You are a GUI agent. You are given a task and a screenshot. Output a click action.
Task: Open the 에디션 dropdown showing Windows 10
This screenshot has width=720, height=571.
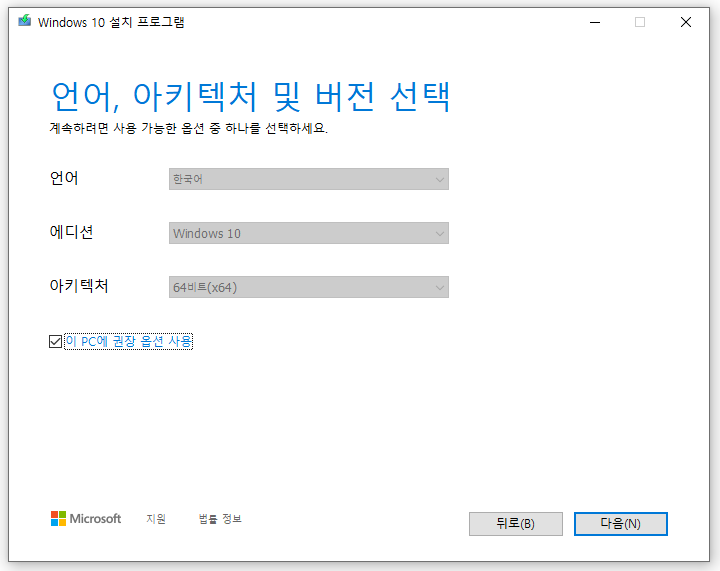click(x=309, y=233)
